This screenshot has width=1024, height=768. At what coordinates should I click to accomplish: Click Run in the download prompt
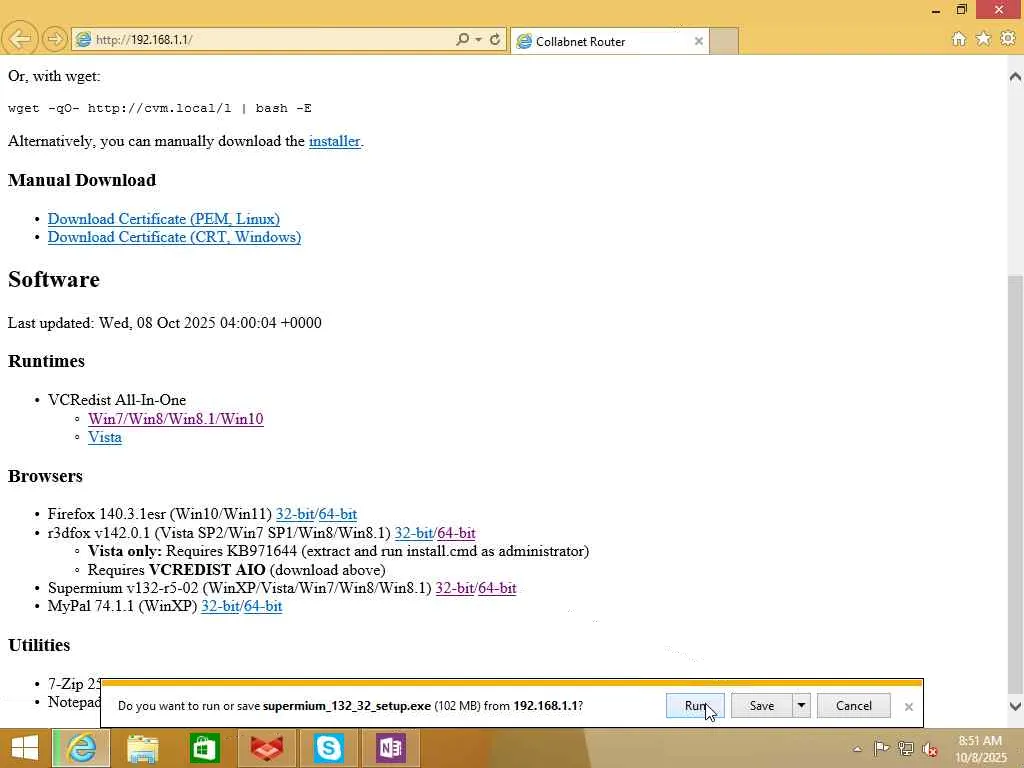tap(695, 705)
